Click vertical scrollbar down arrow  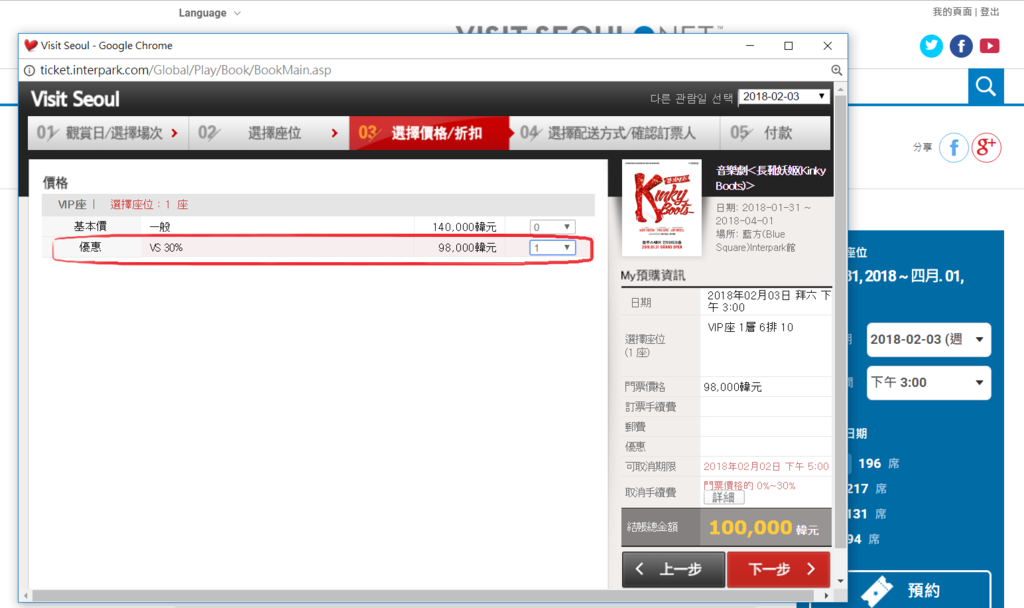pos(840,581)
